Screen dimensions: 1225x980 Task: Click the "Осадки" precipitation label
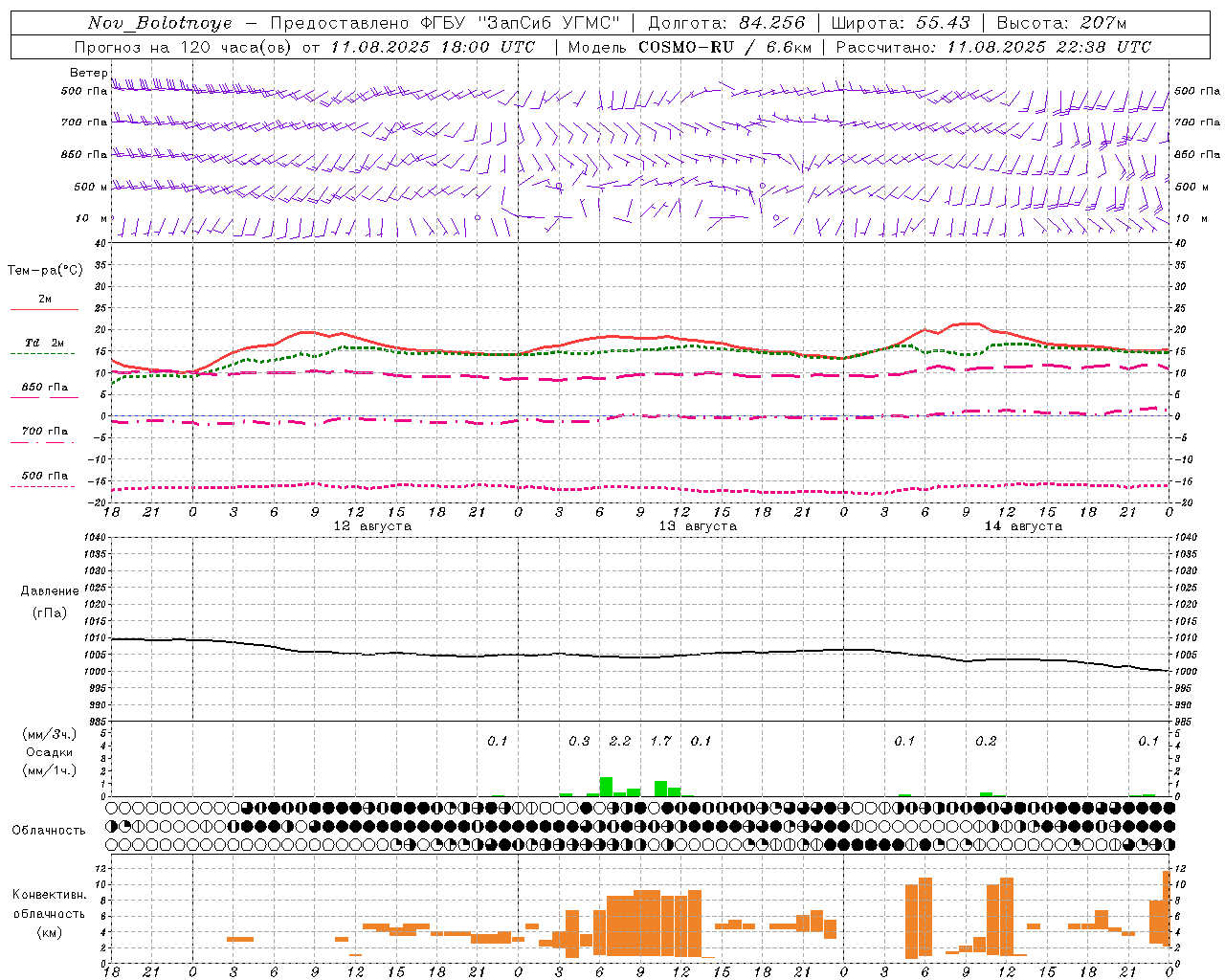50,752
